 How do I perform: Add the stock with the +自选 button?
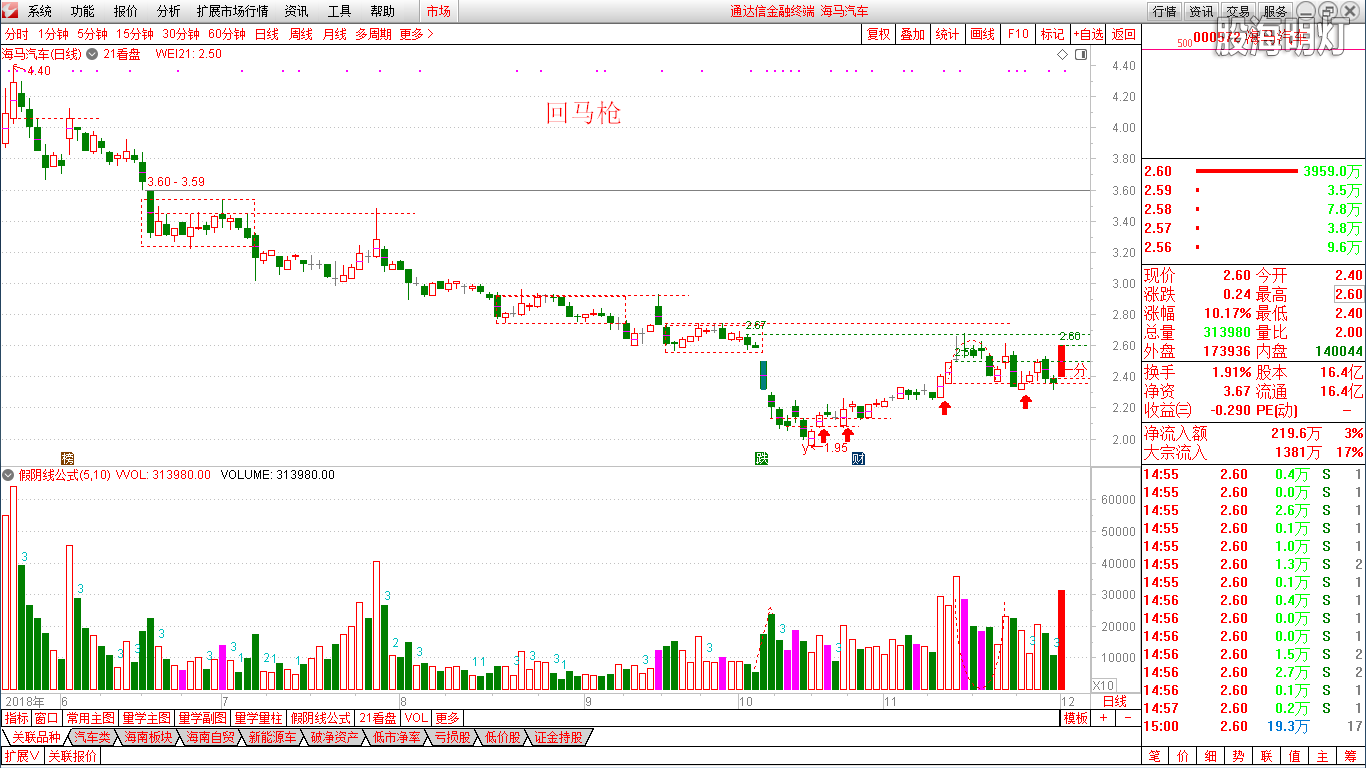[1088, 34]
